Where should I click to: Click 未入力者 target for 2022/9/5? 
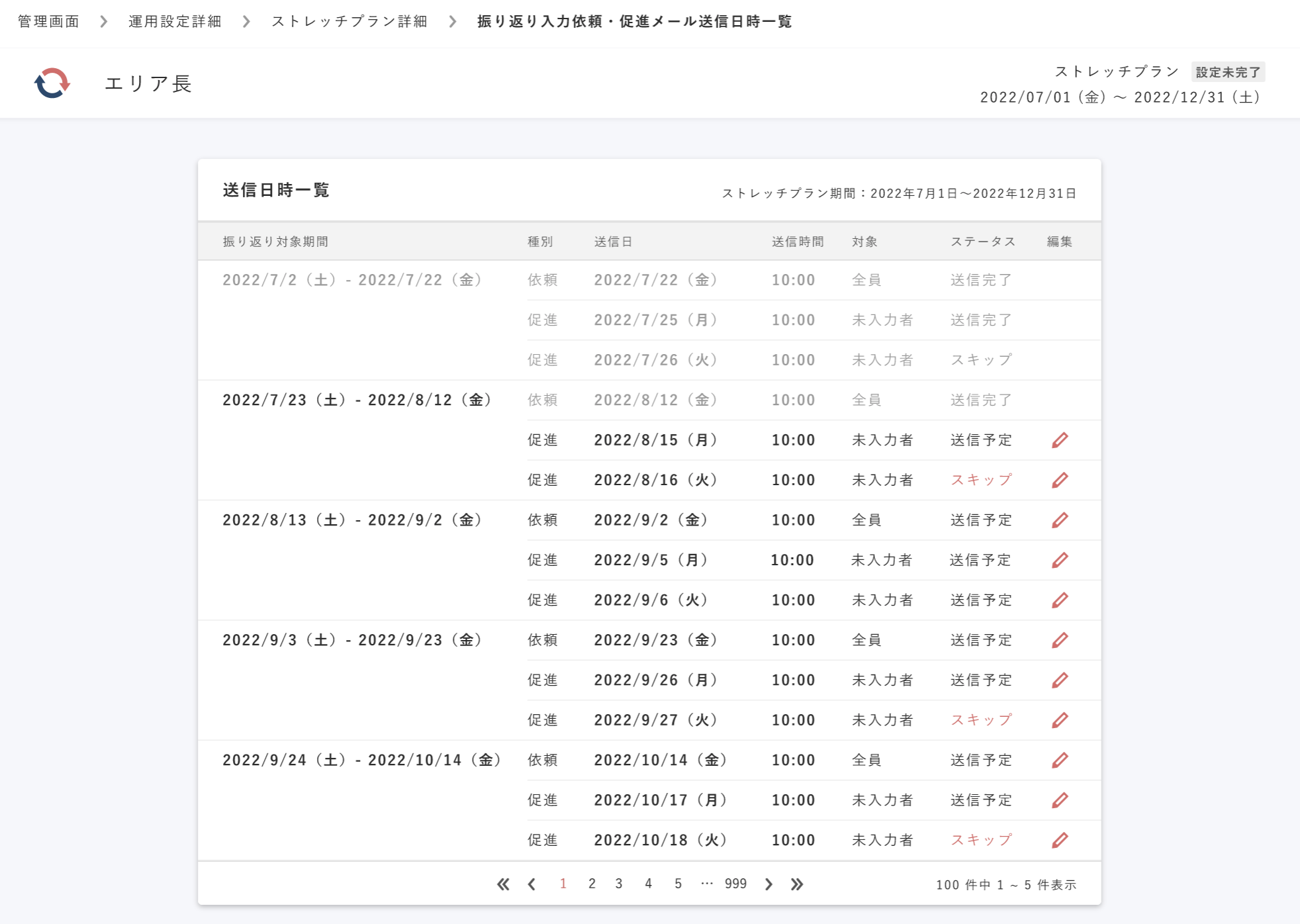point(882,560)
